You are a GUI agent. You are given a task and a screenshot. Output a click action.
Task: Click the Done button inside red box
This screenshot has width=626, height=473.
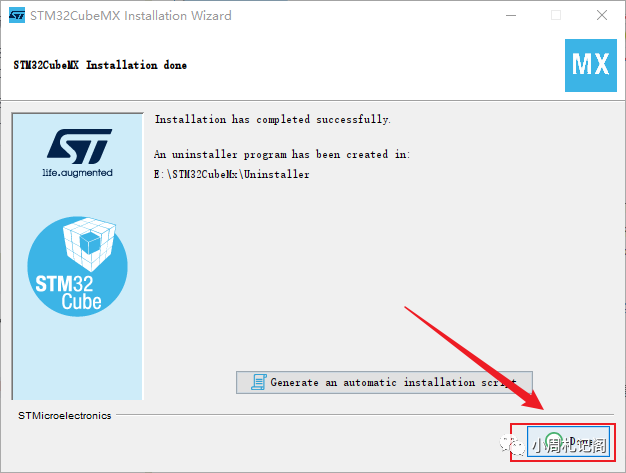click(x=568, y=441)
